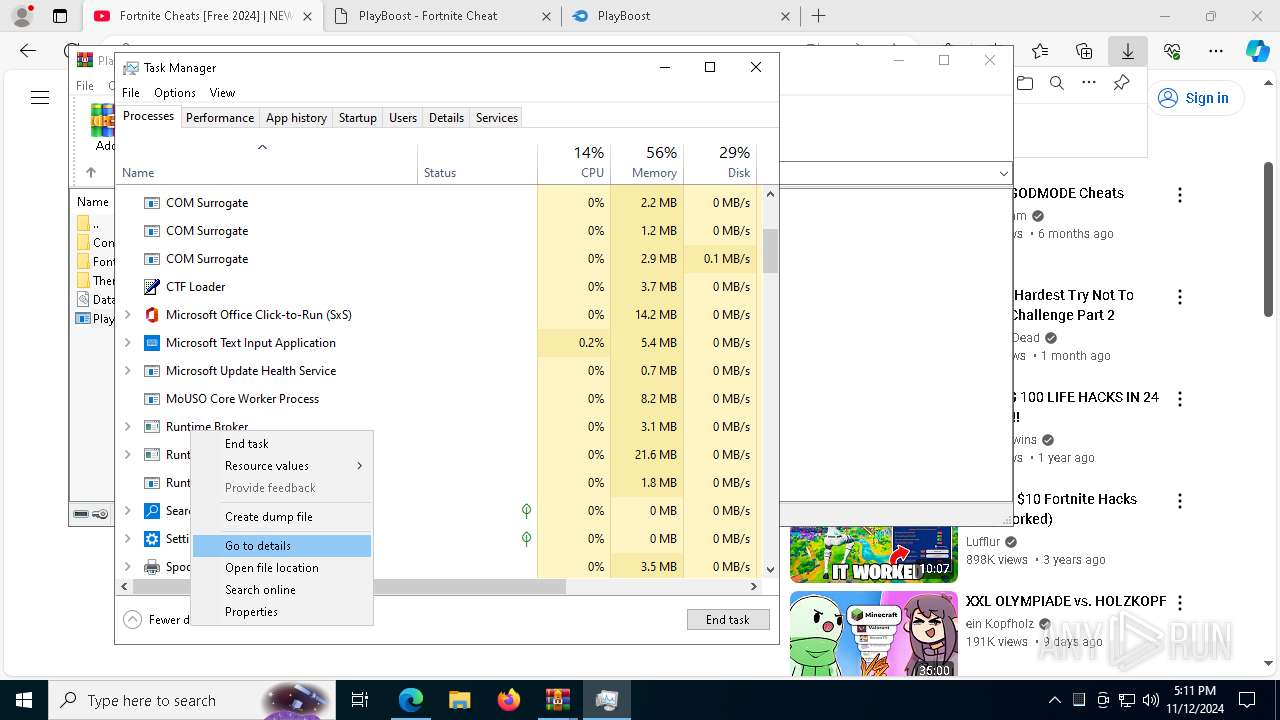Open Task Manager Options menu
Screen dimensions: 1280x720
tap(175, 92)
